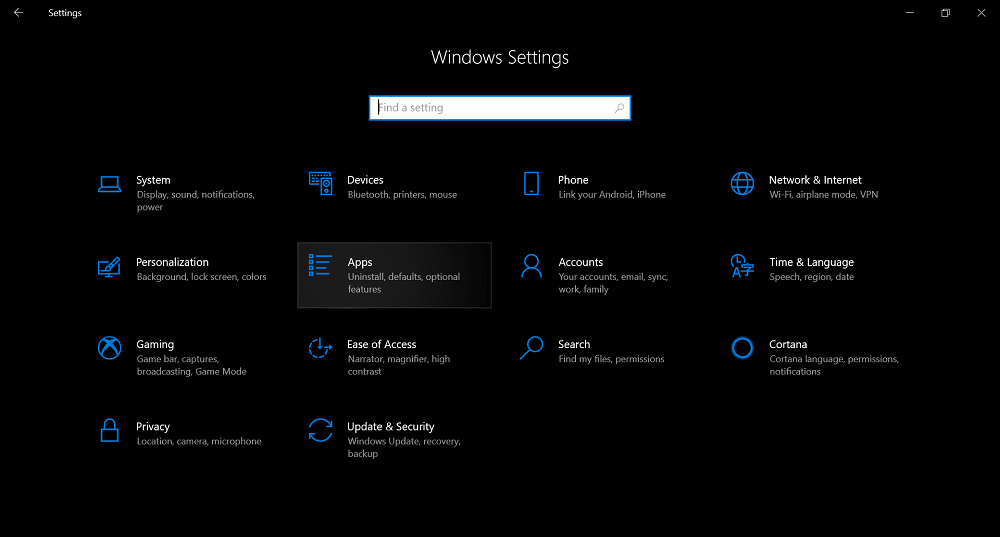Close the Settings window
This screenshot has height=537, width=1000.
pos(982,13)
